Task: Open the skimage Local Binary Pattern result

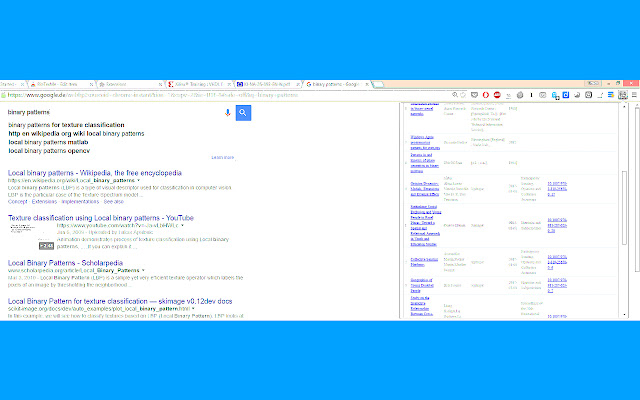Action: point(120,301)
